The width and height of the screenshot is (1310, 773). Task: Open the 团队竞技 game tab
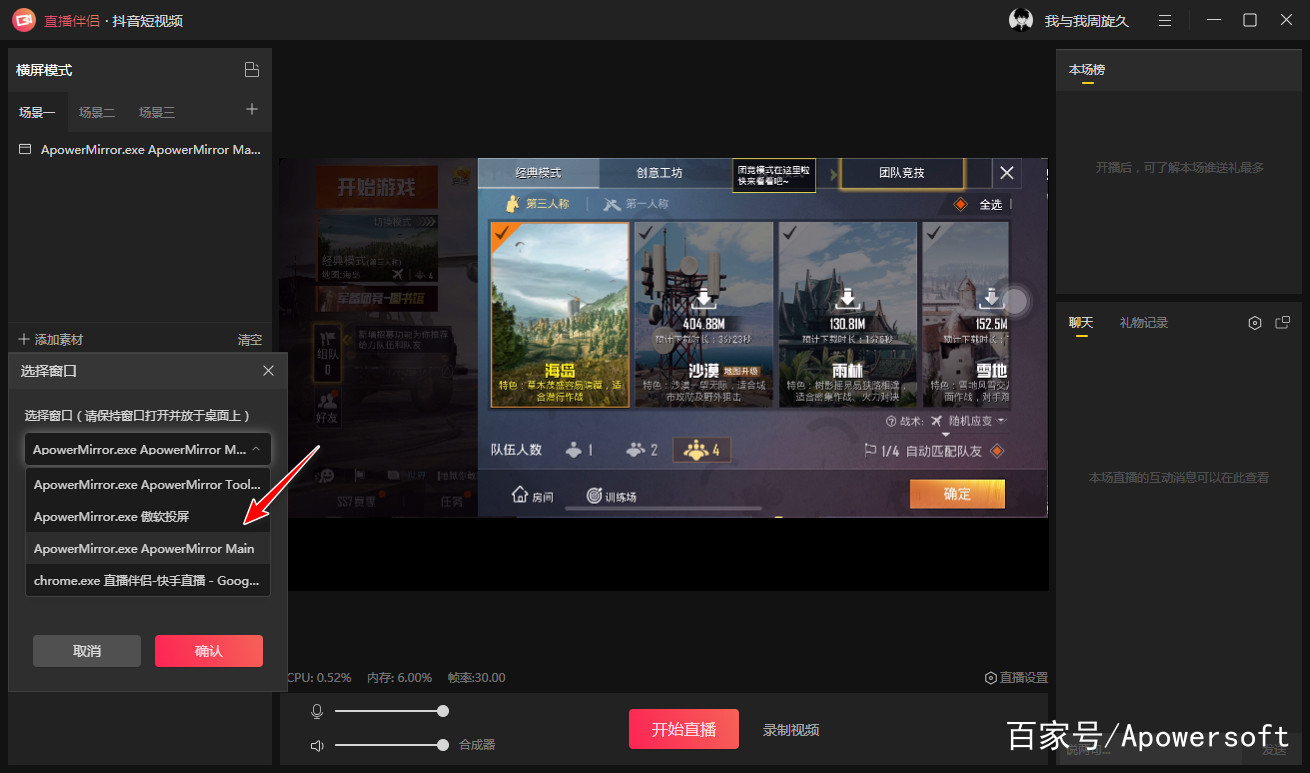(902, 172)
